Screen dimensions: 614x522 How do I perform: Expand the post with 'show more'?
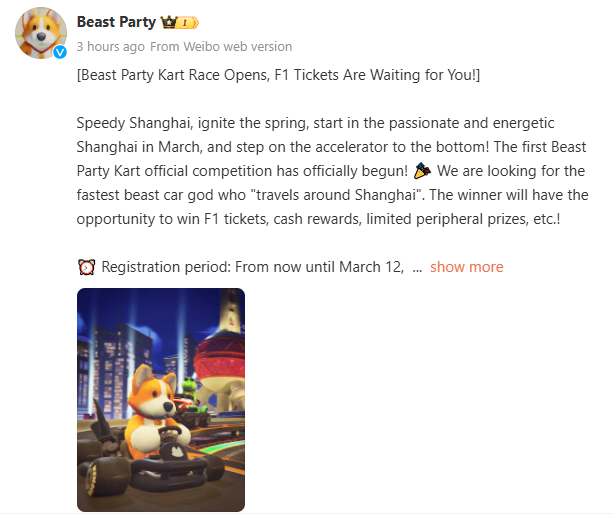coord(466,267)
